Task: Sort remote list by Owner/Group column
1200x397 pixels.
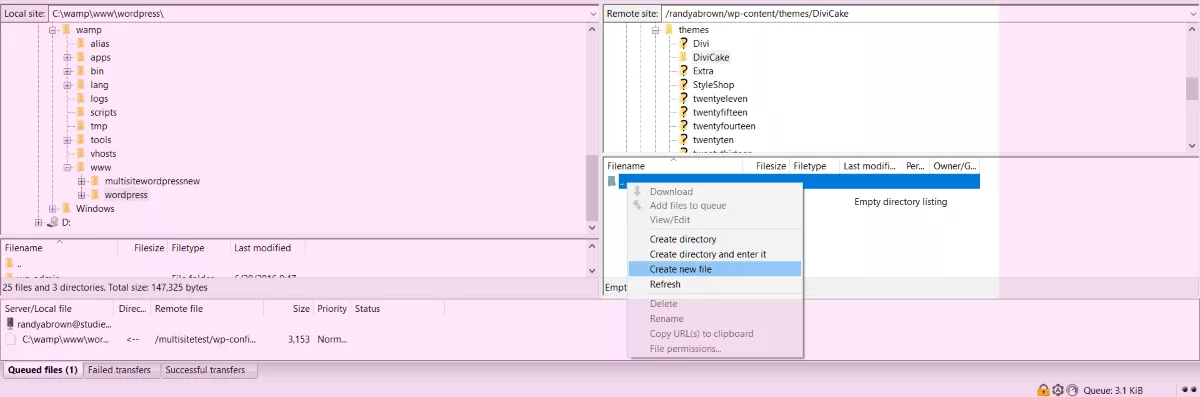Action: [x=955, y=166]
